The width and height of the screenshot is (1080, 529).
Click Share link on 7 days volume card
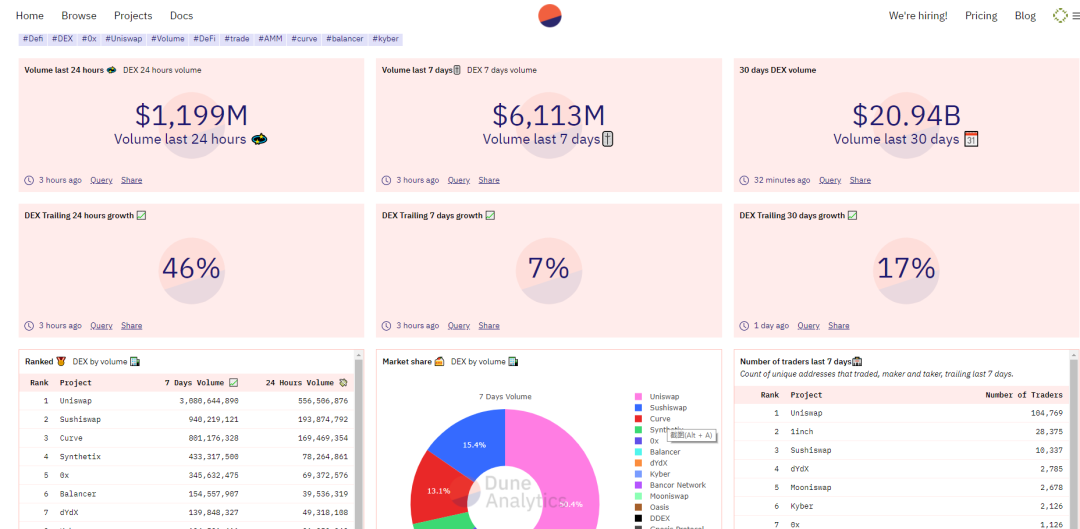489,180
